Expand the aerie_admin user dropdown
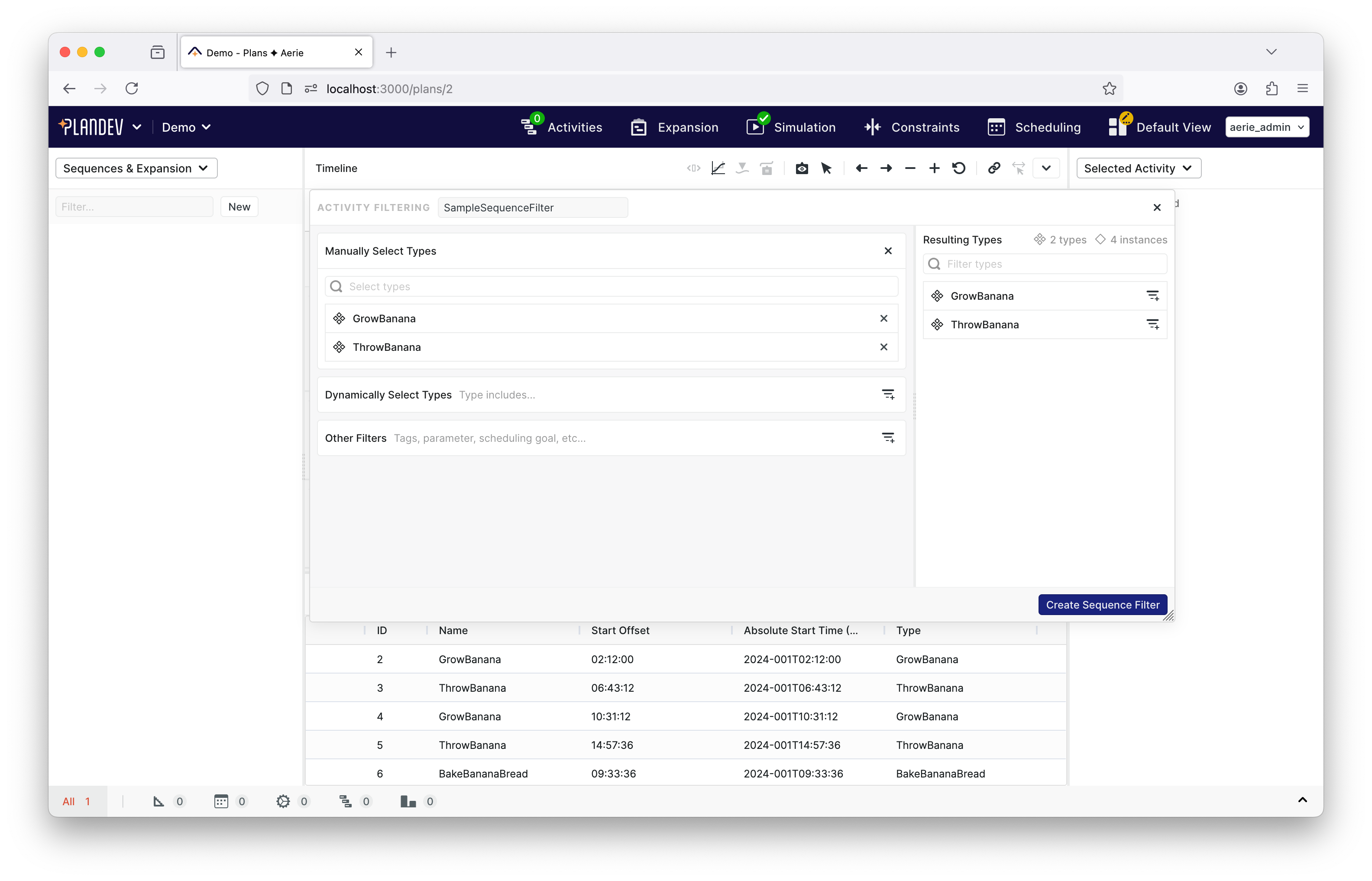The height and width of the screenshot is (881, 1372). click(x=1267, y=127)
